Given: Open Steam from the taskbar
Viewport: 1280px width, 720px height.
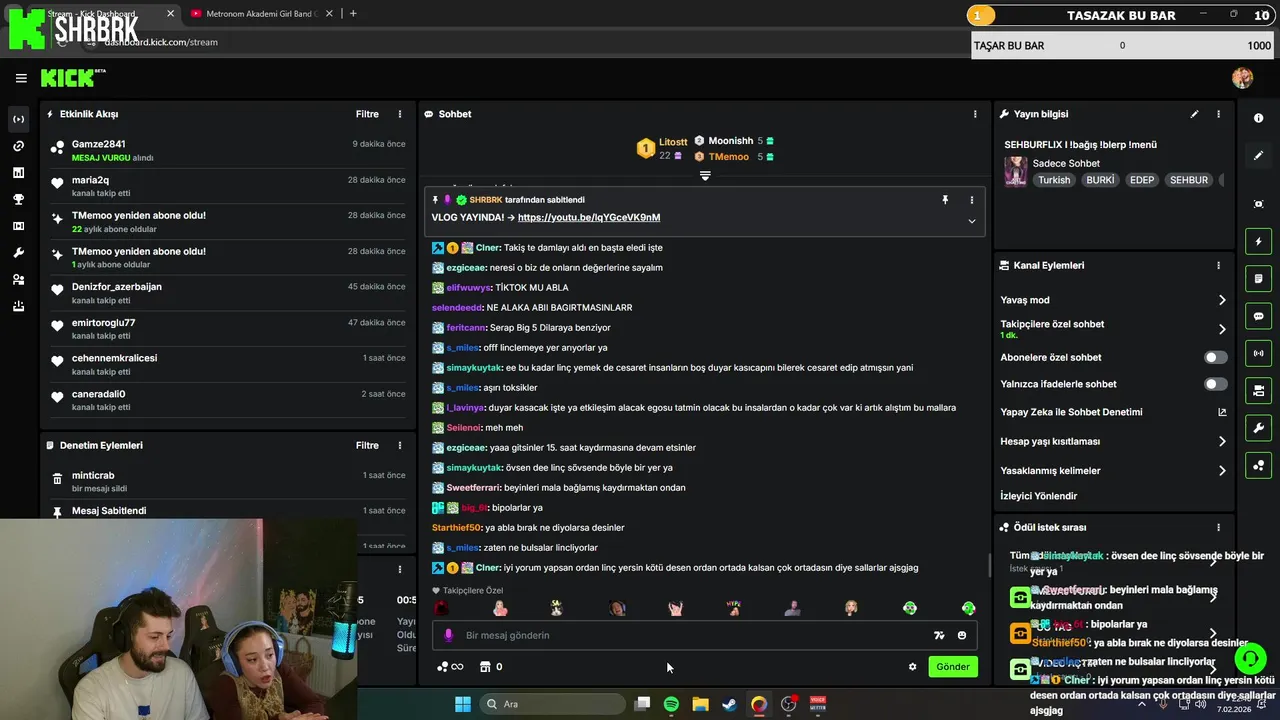Looking at the screenshot, I should 730,704.
